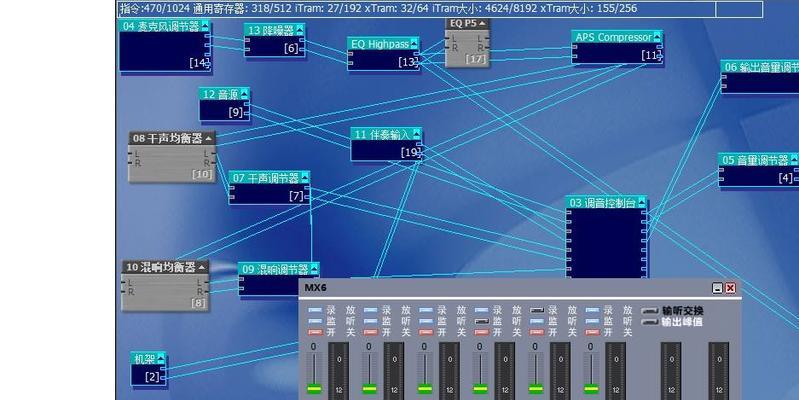Viewport: 799px width, 400px height.
Task: Toggle 监/听 on MX6 channel 4
Action: pos(482,321)
